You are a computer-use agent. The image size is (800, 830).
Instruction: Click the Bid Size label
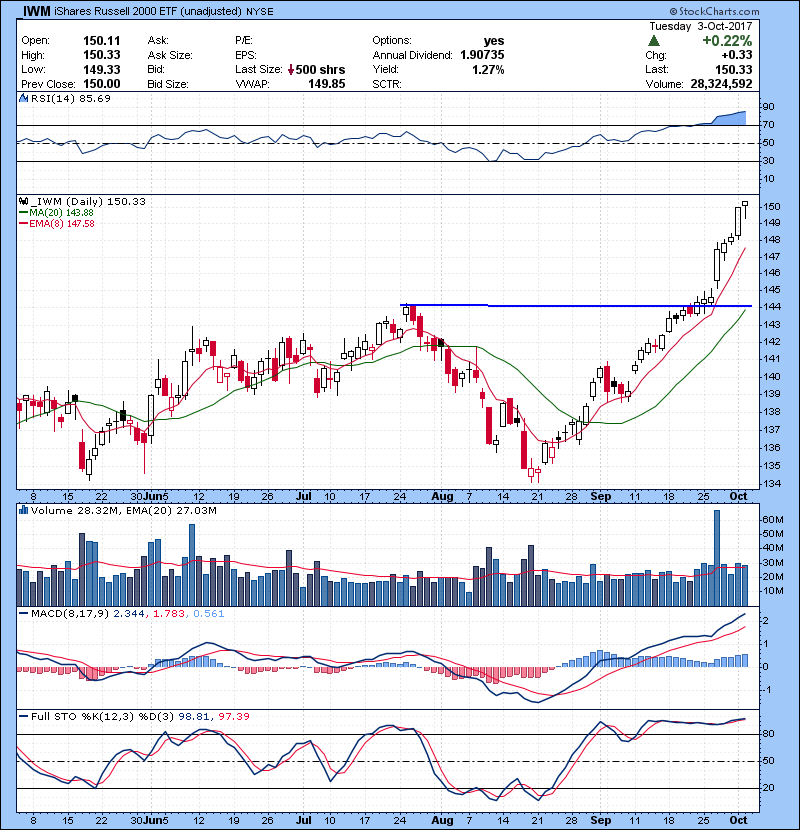[168, 84]
